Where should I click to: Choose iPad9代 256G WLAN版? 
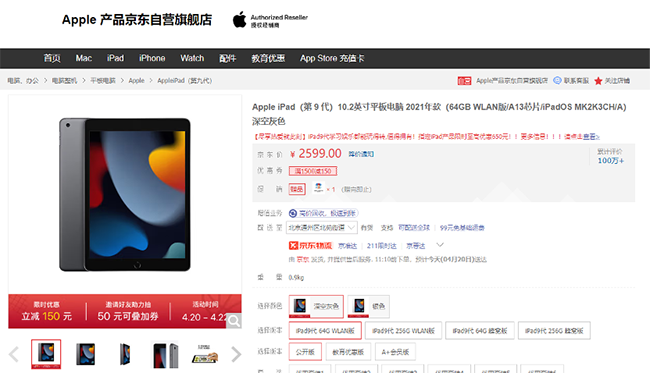[403, 331]
